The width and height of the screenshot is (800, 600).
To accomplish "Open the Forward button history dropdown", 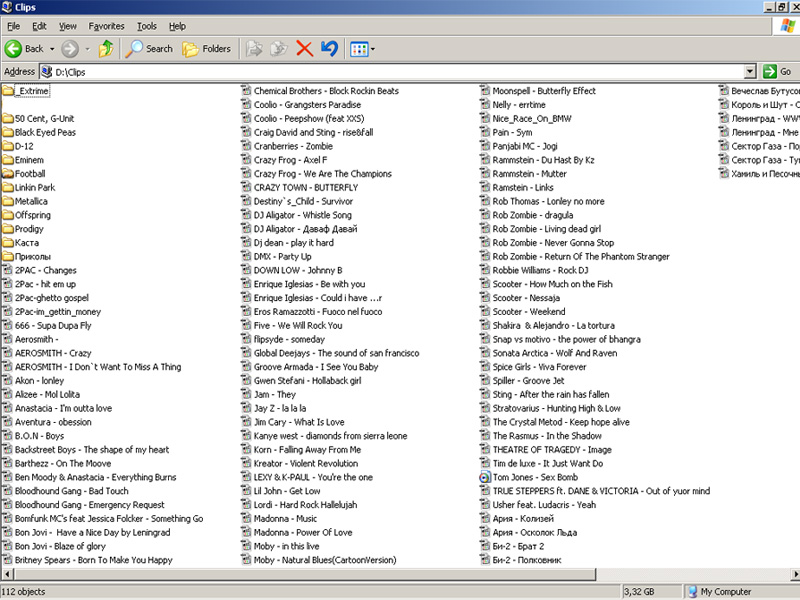I will pos(87,49).
